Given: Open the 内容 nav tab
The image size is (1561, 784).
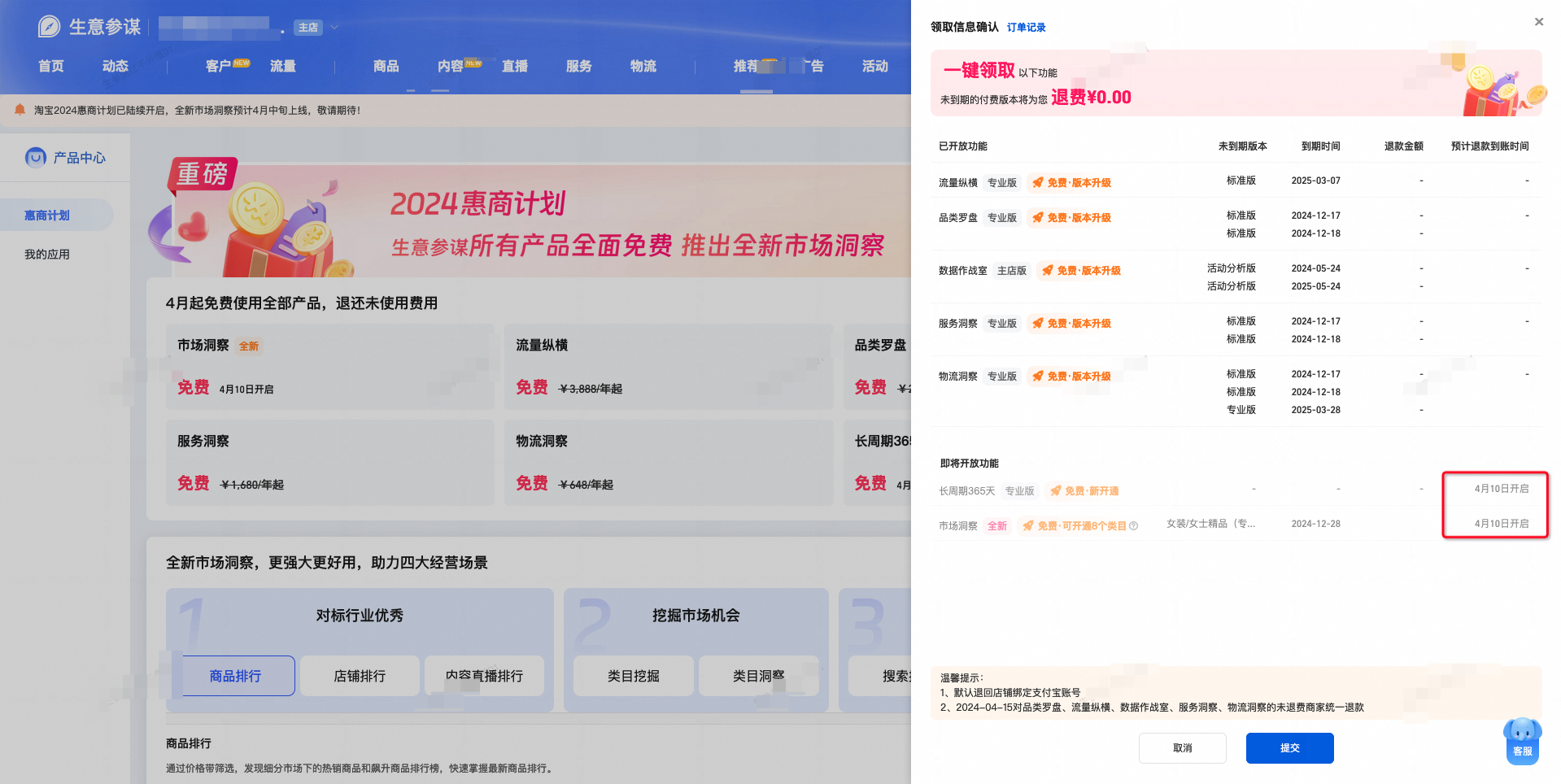Looking at the screenshot, I should point(451,66).
